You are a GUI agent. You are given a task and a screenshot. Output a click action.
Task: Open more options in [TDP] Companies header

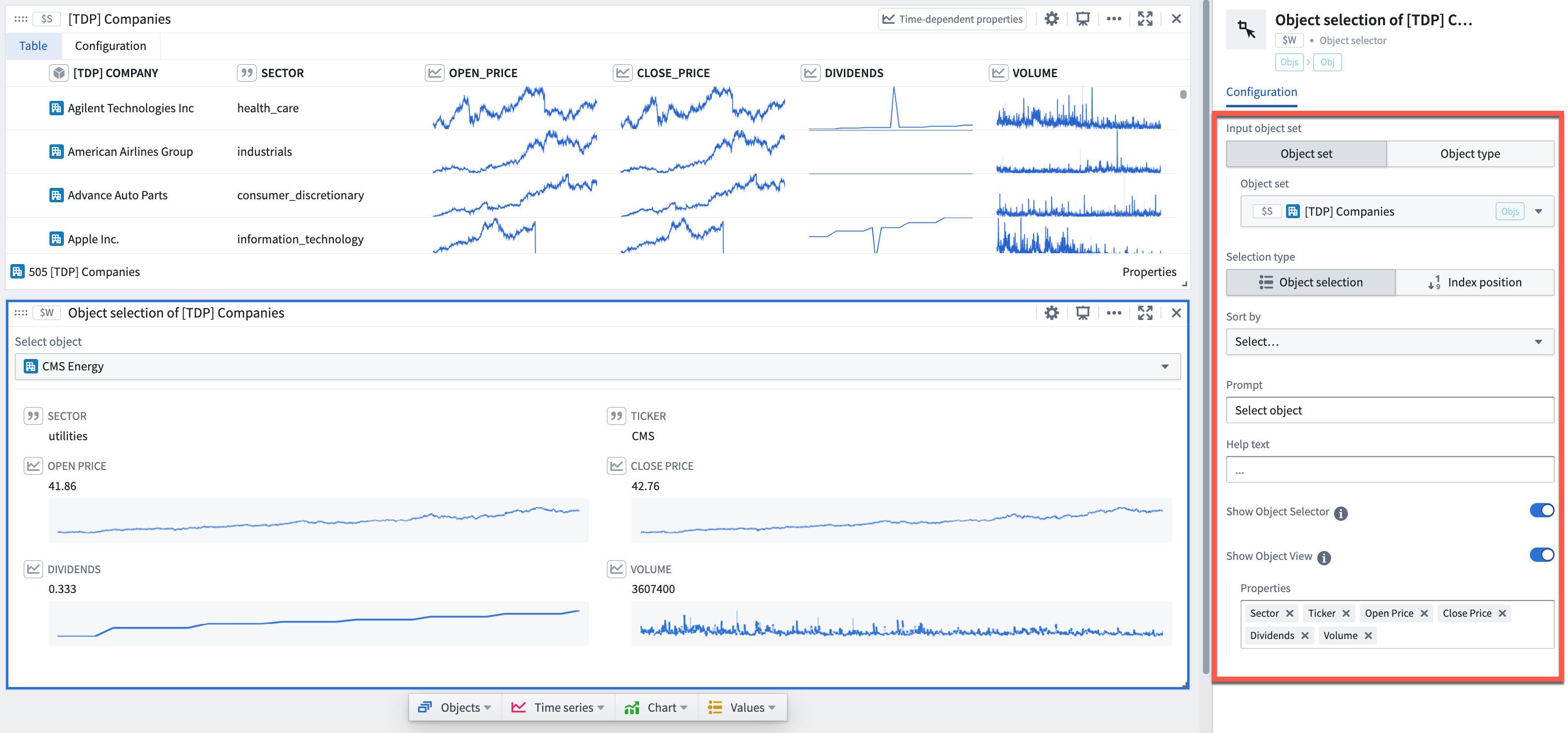tap(1113, 19)
